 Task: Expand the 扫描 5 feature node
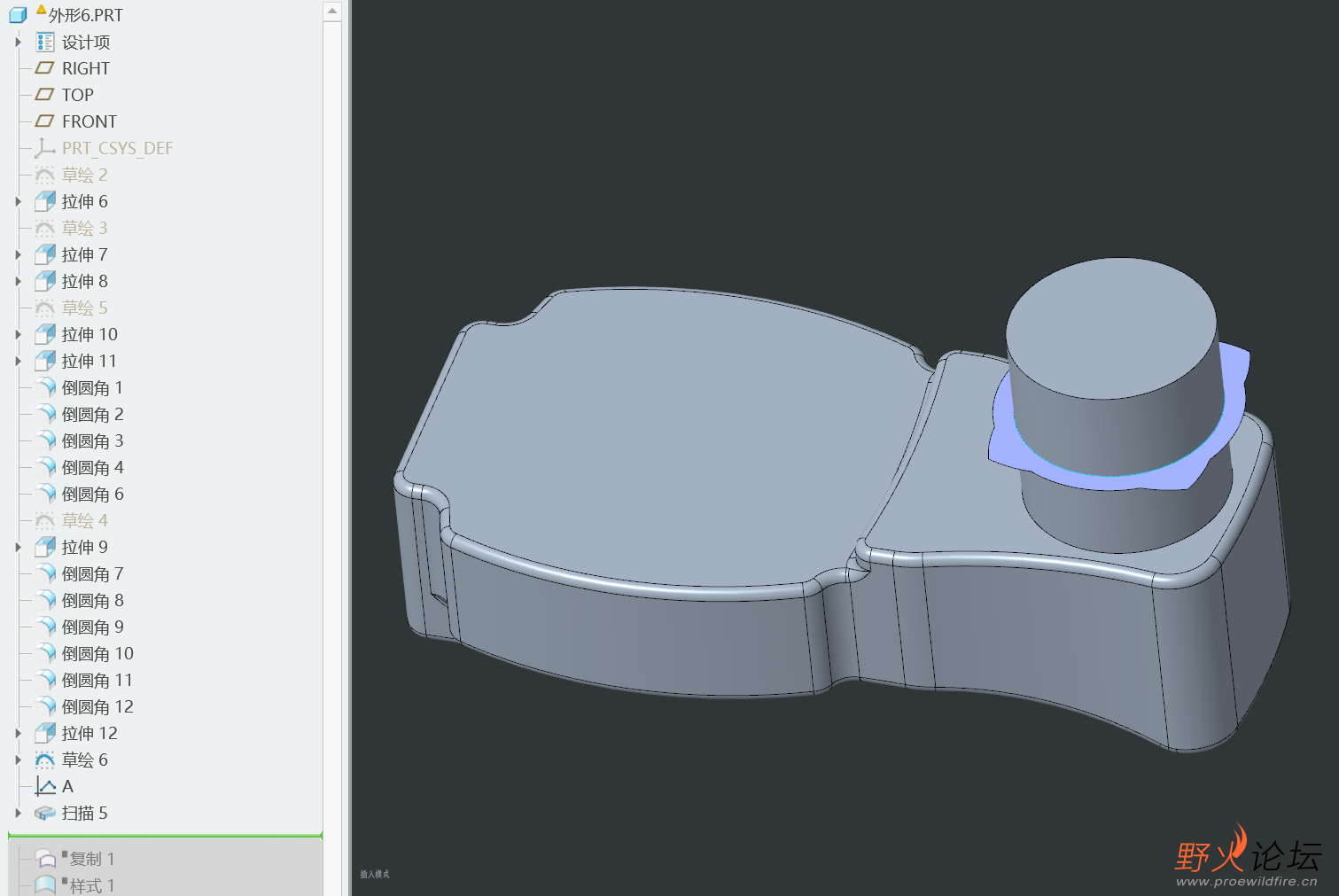[18, 813]
